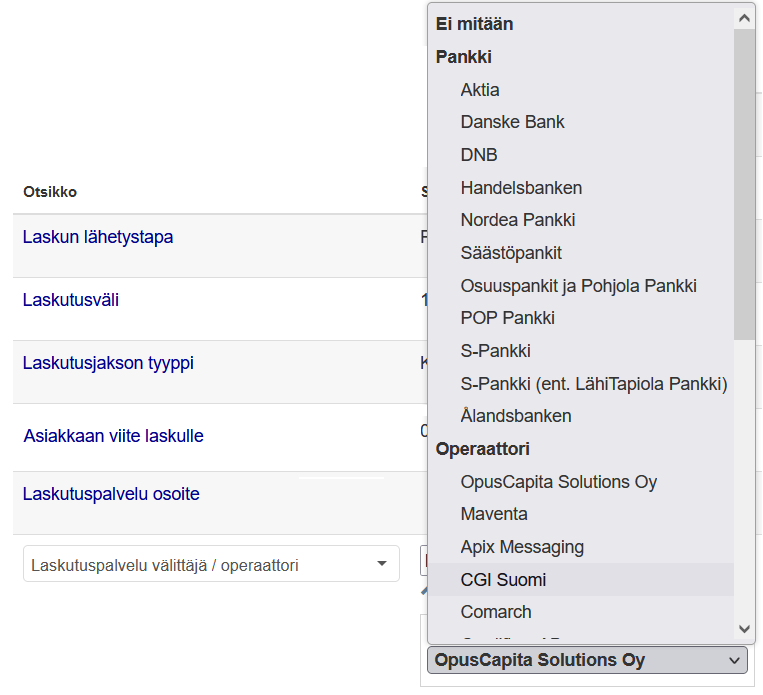The image size is (763, 695).
Task: Open Laskutusjakson tyyppi setting link
Action: point(108,363)
